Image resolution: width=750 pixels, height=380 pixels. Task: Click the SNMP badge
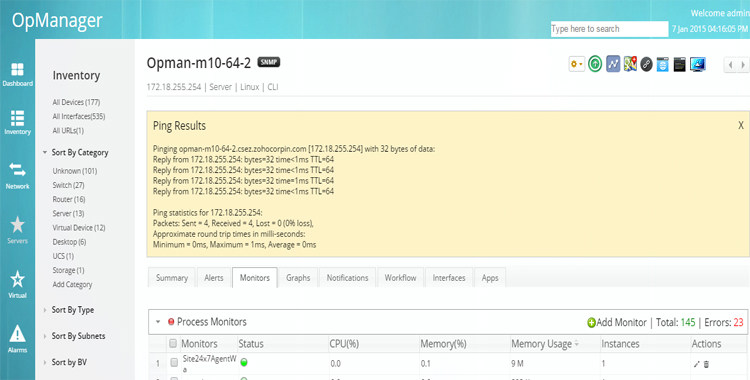[269, 62]
